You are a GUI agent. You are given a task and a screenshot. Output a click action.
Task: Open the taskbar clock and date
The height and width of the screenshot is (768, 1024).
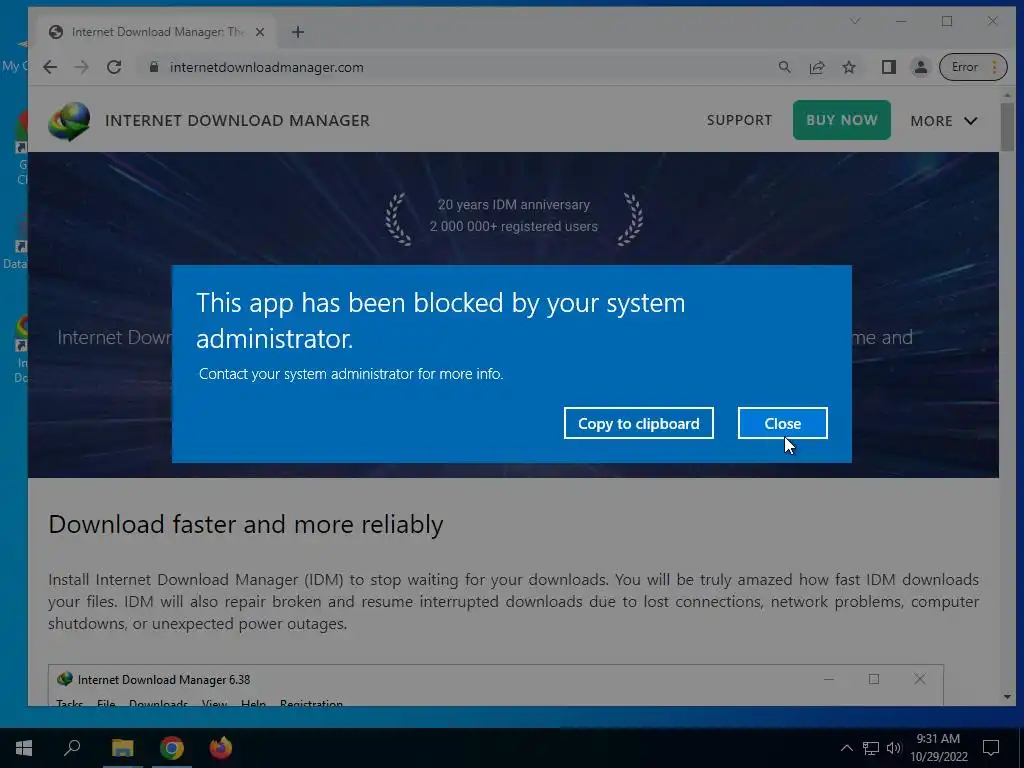click(x=938, y=748)
